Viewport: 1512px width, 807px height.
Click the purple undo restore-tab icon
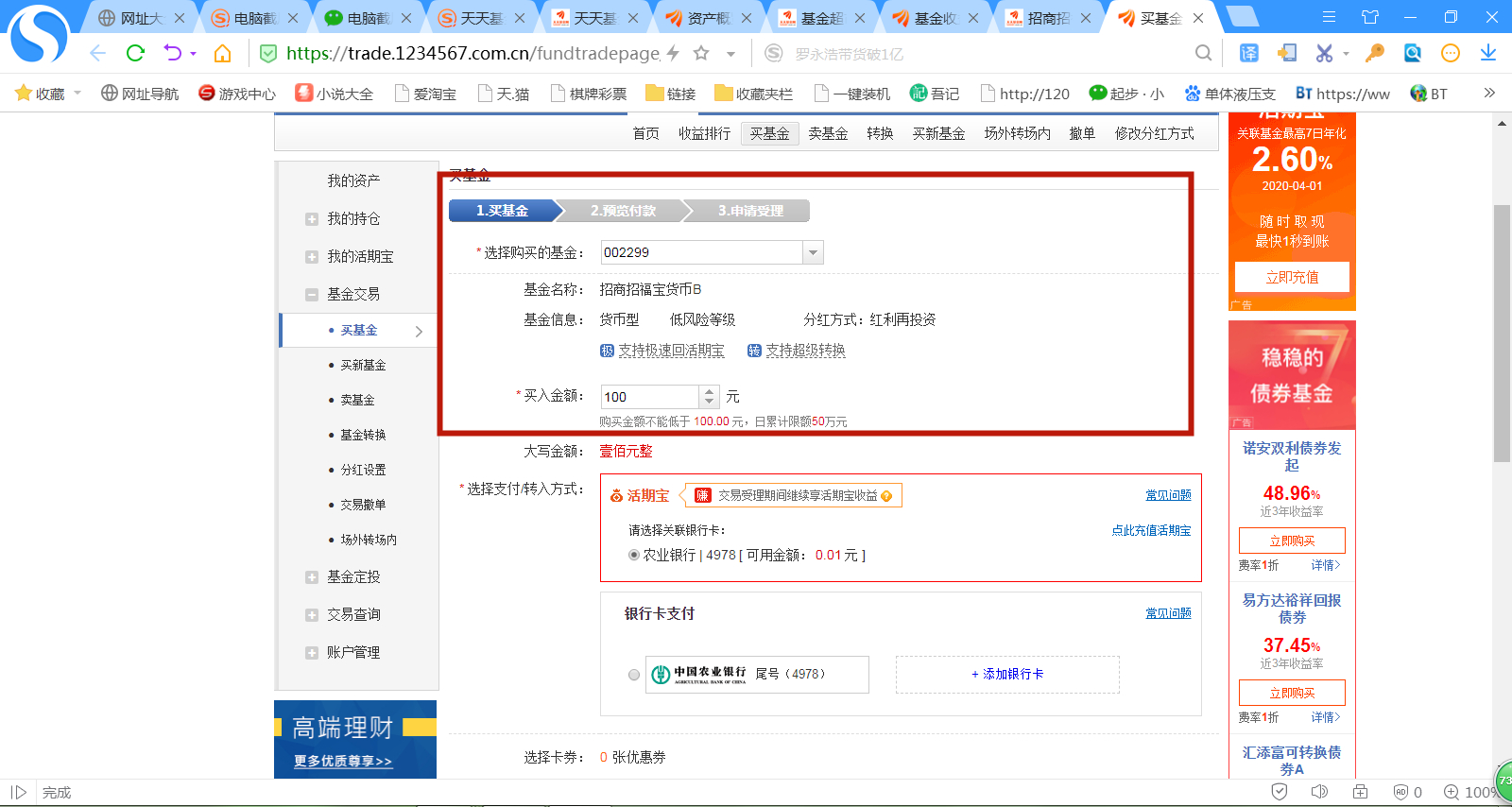pos(172,53)
